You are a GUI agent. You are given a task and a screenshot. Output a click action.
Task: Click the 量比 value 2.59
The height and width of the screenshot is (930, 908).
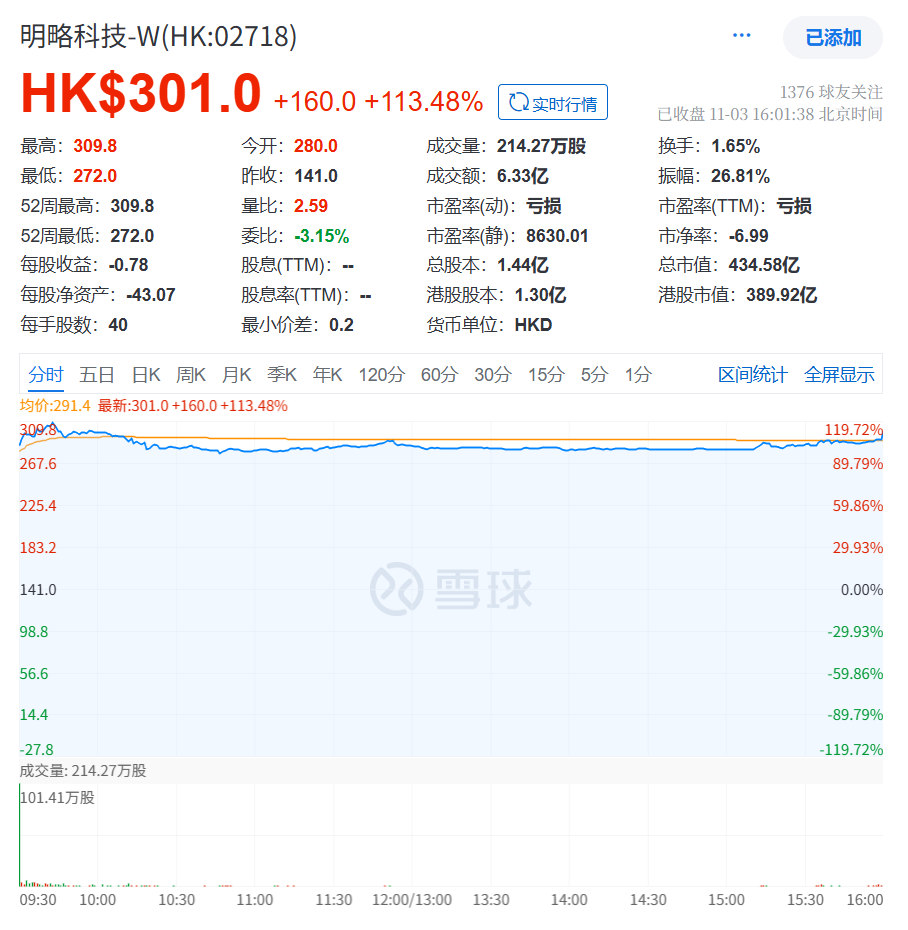311,206
